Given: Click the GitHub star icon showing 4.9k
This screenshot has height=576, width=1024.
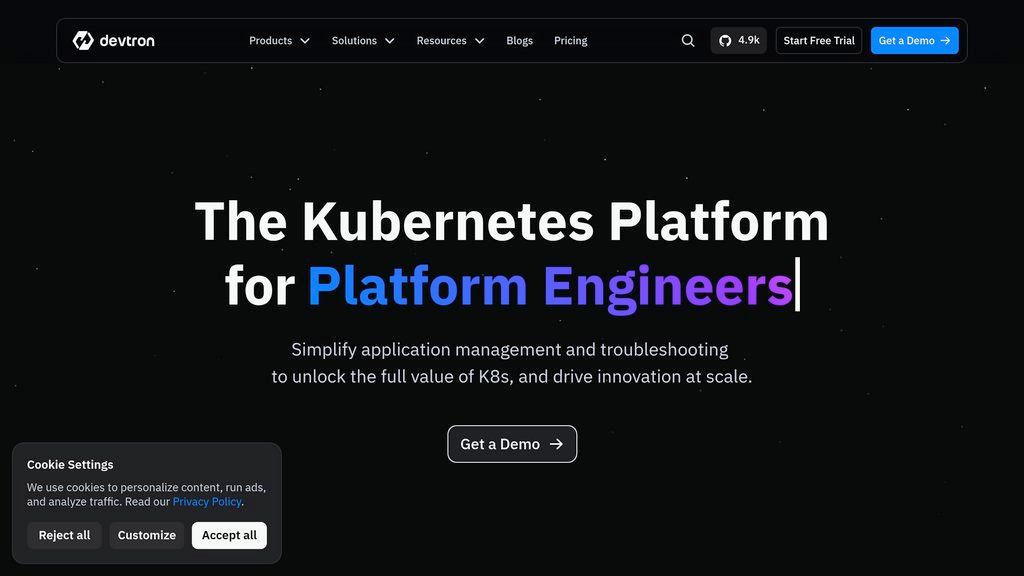Looking at the screenshot, I should click(x=724, y=40).
